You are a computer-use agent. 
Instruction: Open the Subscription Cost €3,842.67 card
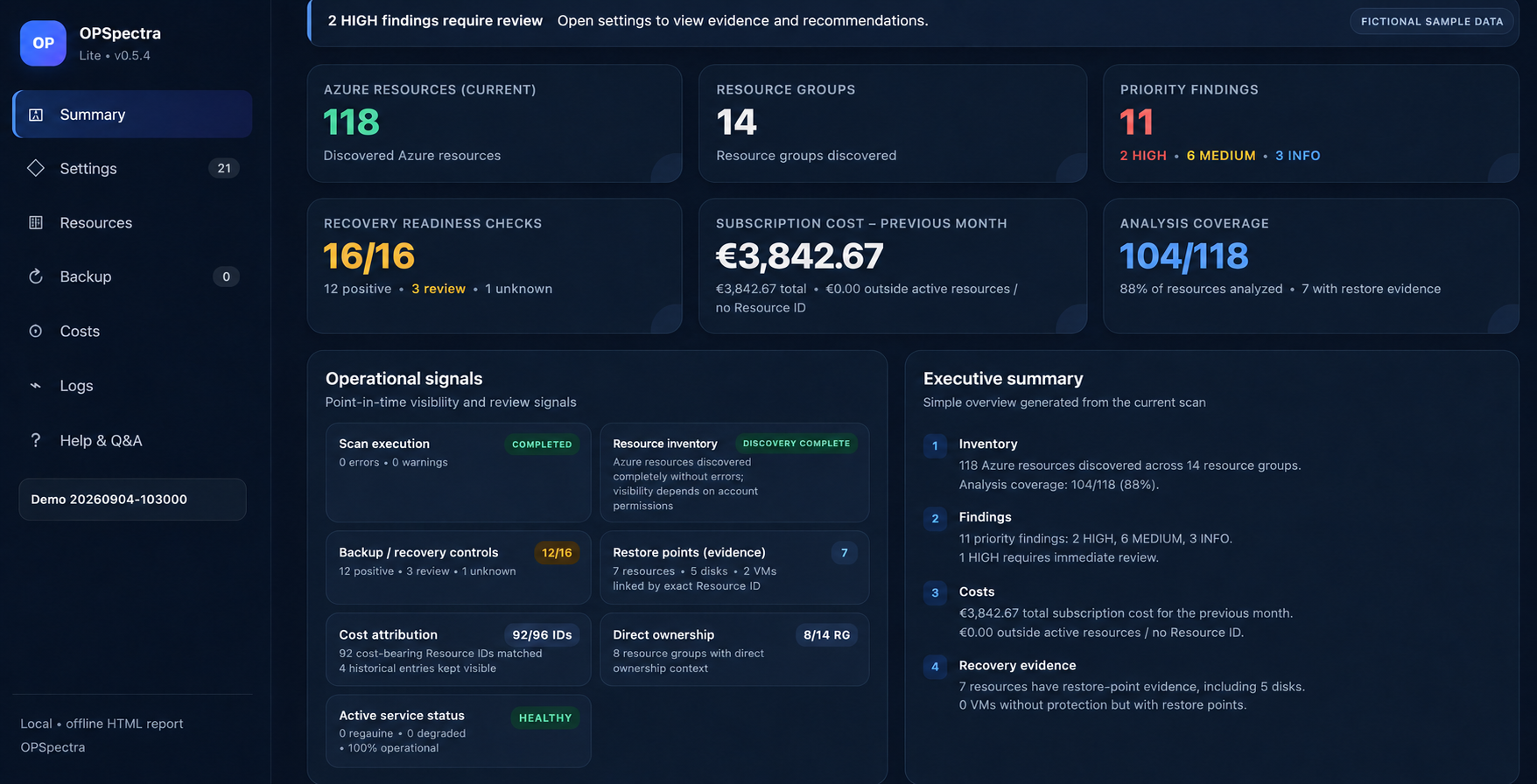point(893,266)
